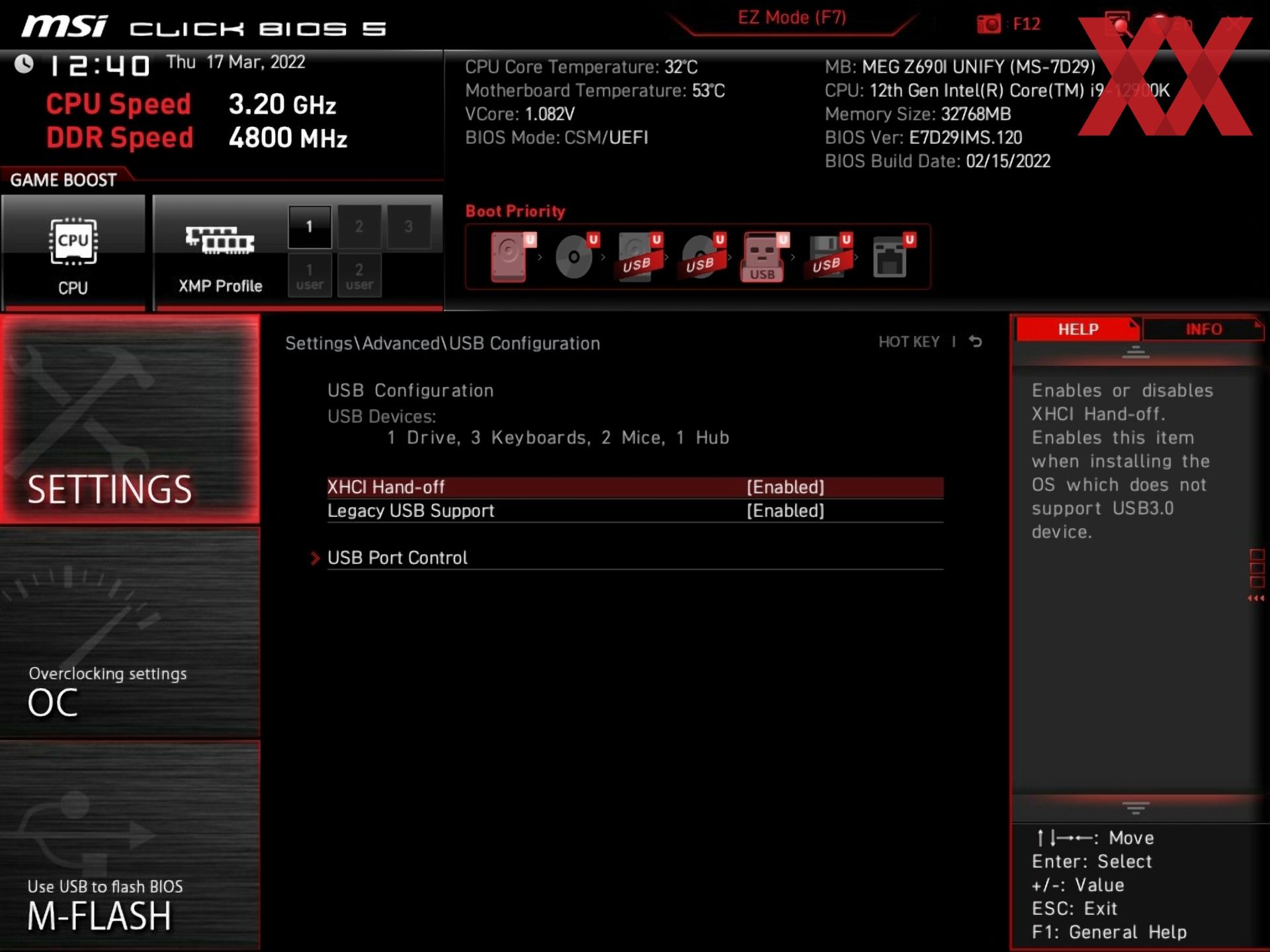Click the XHCI Hand-off setting label
This screenshot has width=1270, height=952.
[386, 487]
